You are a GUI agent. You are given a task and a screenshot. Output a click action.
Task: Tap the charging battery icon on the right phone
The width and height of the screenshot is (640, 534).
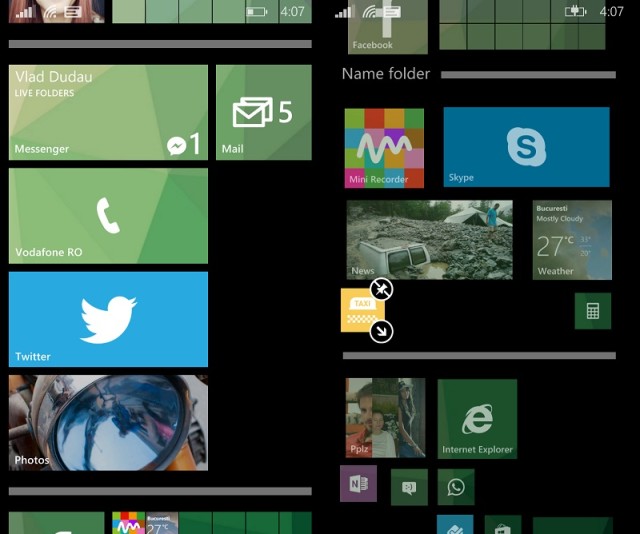pyautogui.click(x=576, y=11)
